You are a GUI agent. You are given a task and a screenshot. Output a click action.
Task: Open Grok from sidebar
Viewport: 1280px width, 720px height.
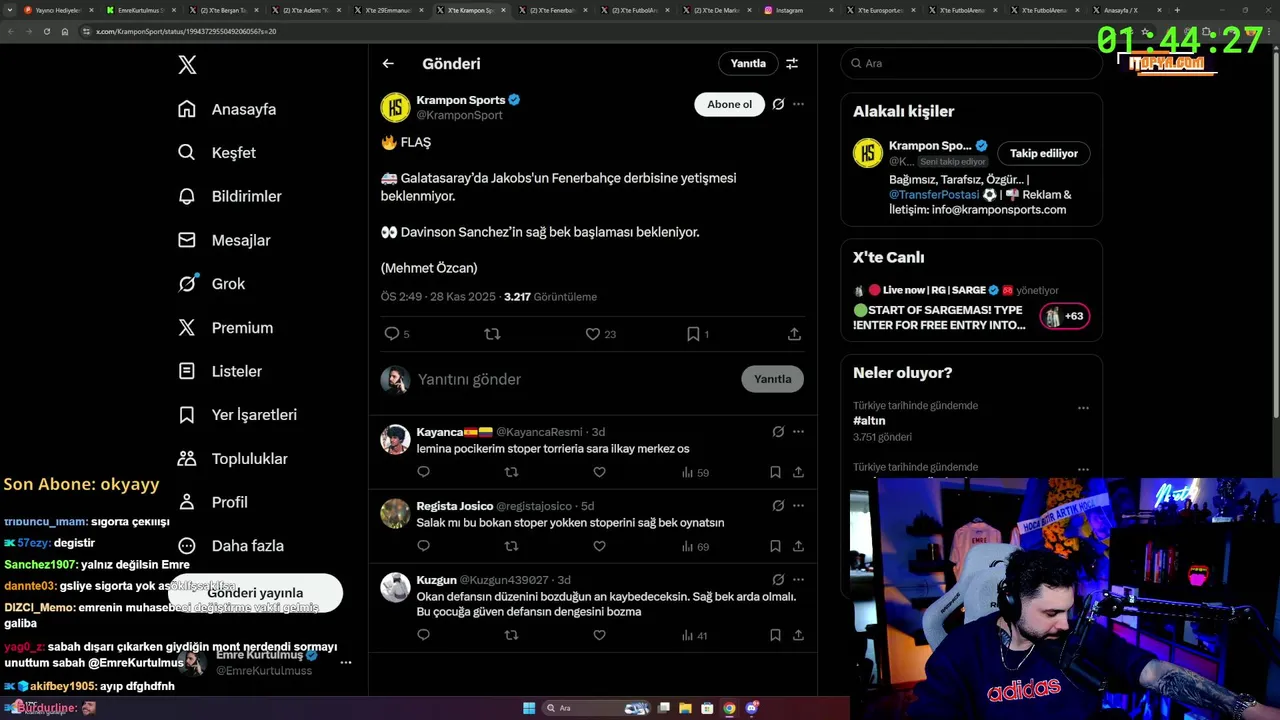(x=211, y=284)
